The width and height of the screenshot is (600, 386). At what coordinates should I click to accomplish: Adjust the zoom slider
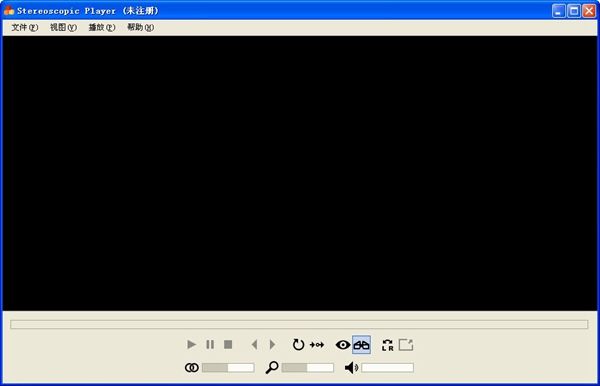click(x=308, y=368)
